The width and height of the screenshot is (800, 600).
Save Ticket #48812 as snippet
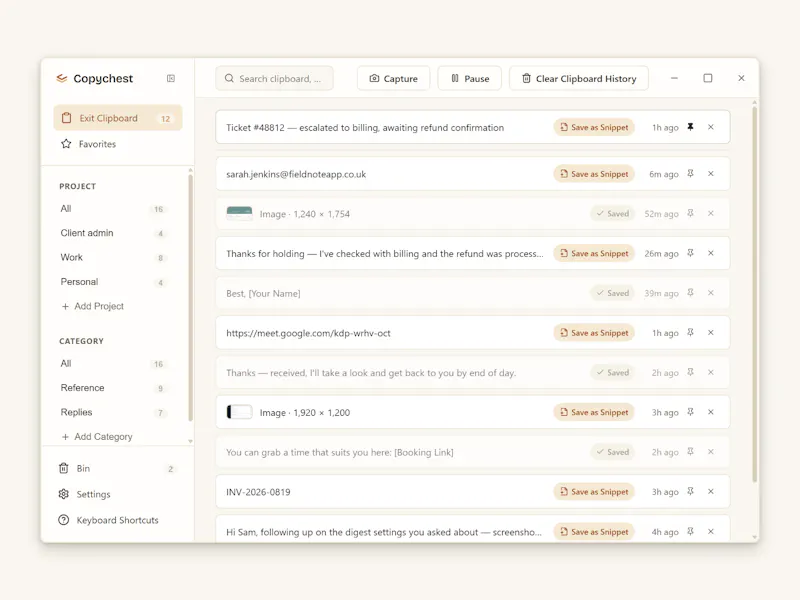[x=594, y=128]
